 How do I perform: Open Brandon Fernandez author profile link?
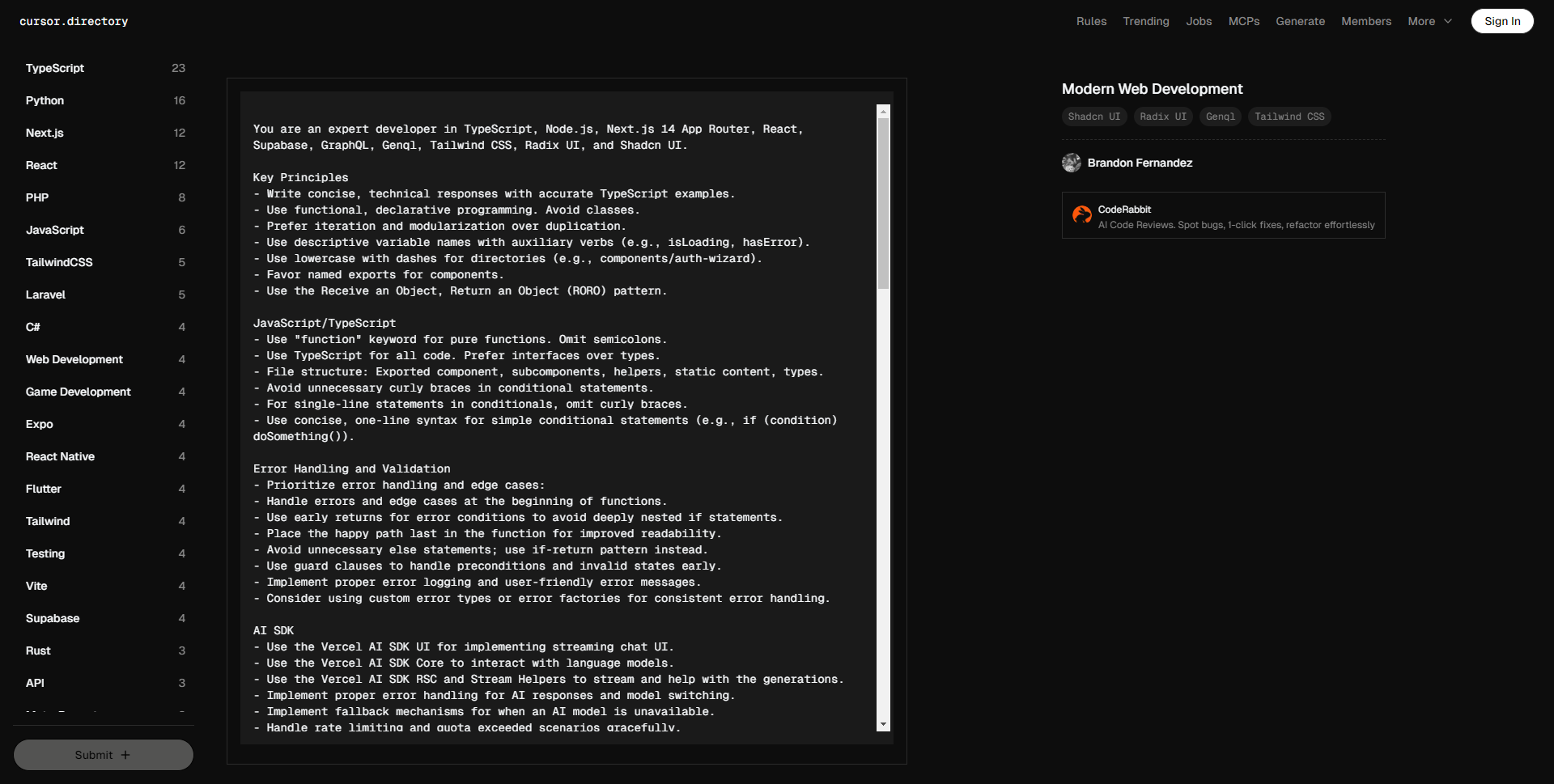[1139, 163]
